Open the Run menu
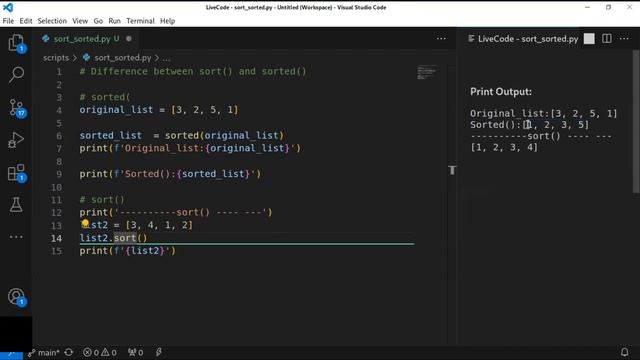Screen dimensions: 640x360 (x=115, y=21)
